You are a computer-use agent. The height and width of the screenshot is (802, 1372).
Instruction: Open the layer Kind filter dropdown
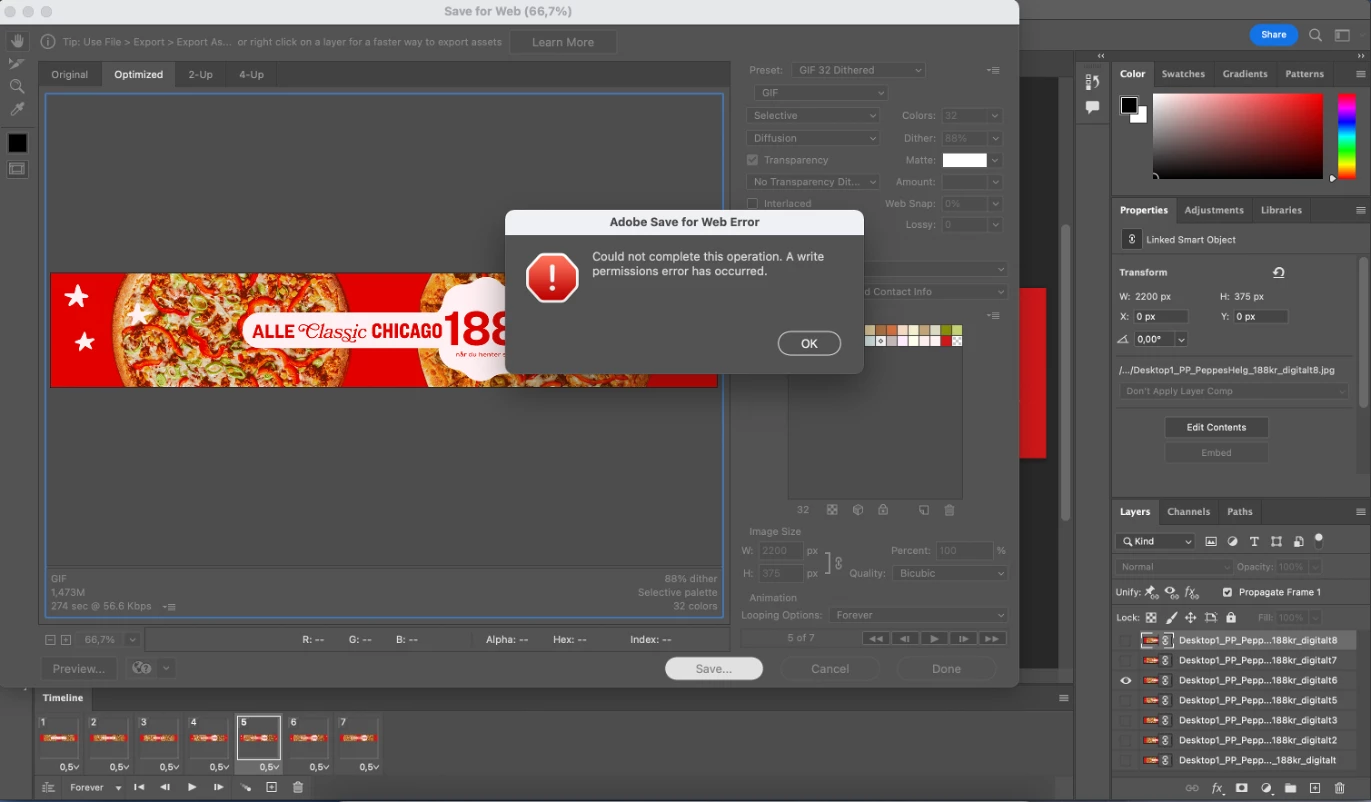[x=1155, y=541]
